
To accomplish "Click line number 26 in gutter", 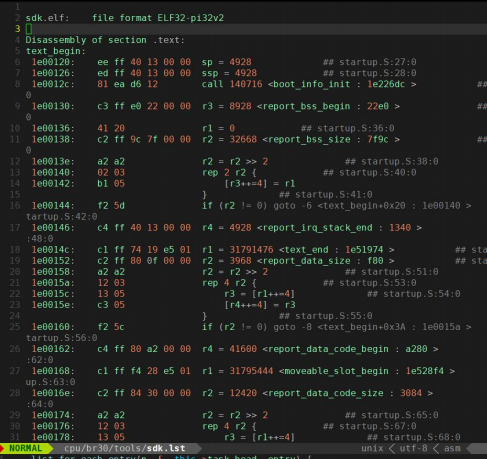I will (x=15, y=349).
